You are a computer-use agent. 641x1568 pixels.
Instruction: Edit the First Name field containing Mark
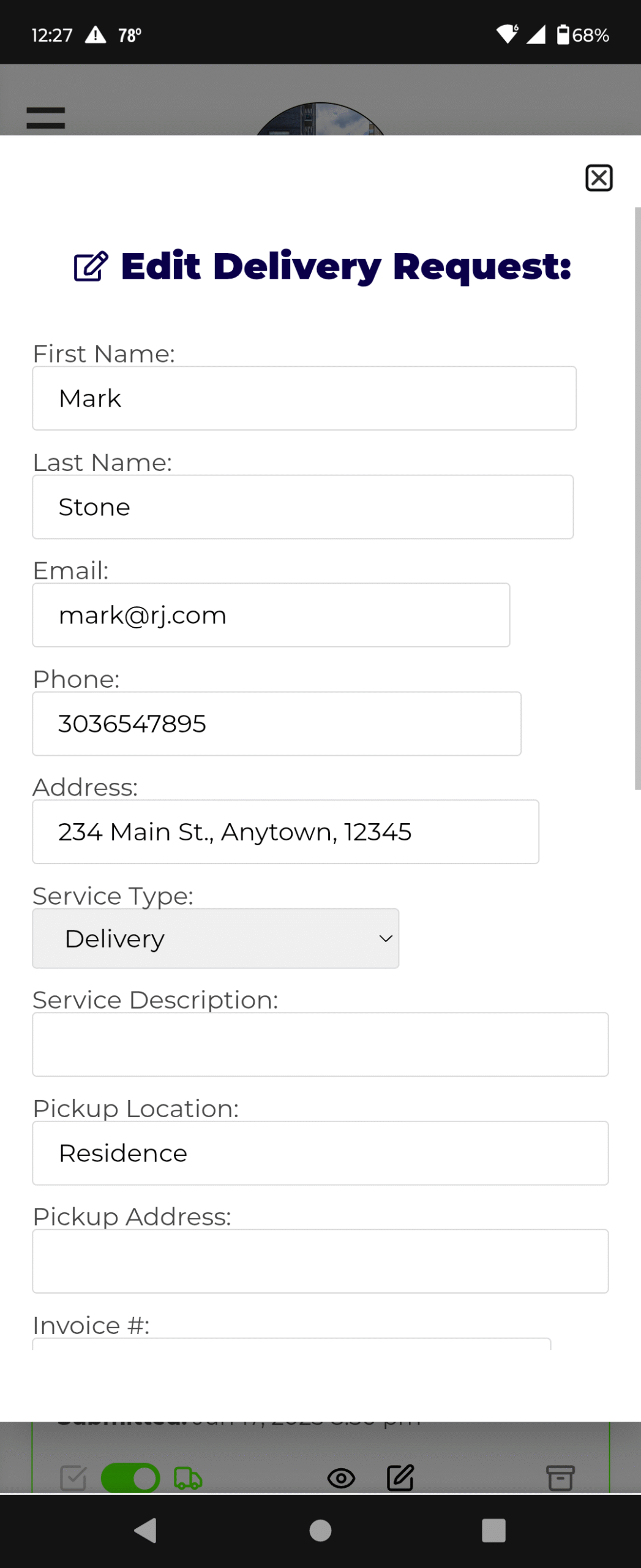[x=304, y=398]
